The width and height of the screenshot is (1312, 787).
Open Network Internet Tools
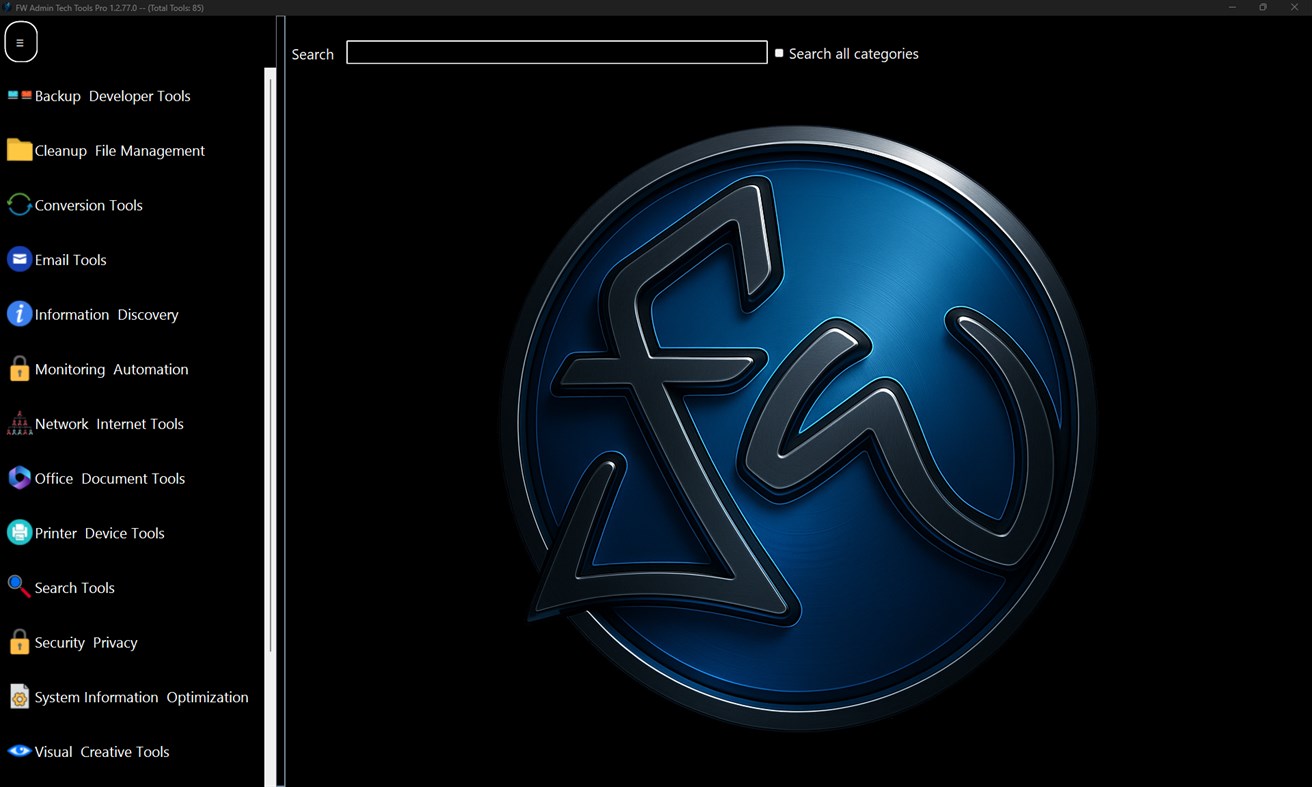pos(109,423)
